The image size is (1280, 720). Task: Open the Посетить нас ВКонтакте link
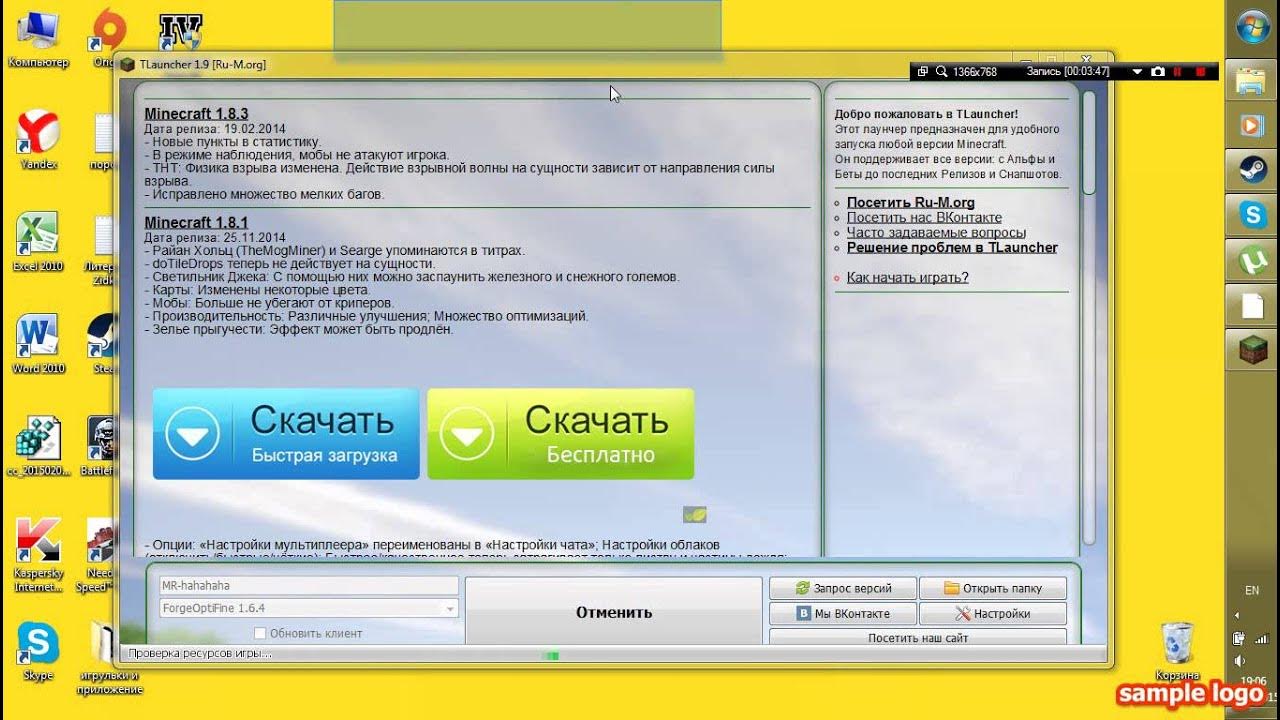924,217
